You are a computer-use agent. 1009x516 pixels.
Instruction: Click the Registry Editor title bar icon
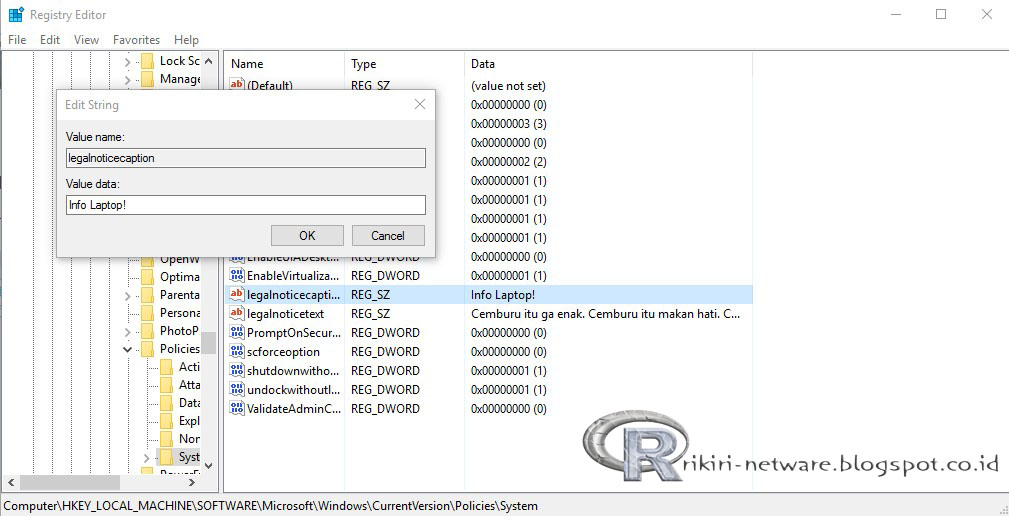click(x=16, y=14)
